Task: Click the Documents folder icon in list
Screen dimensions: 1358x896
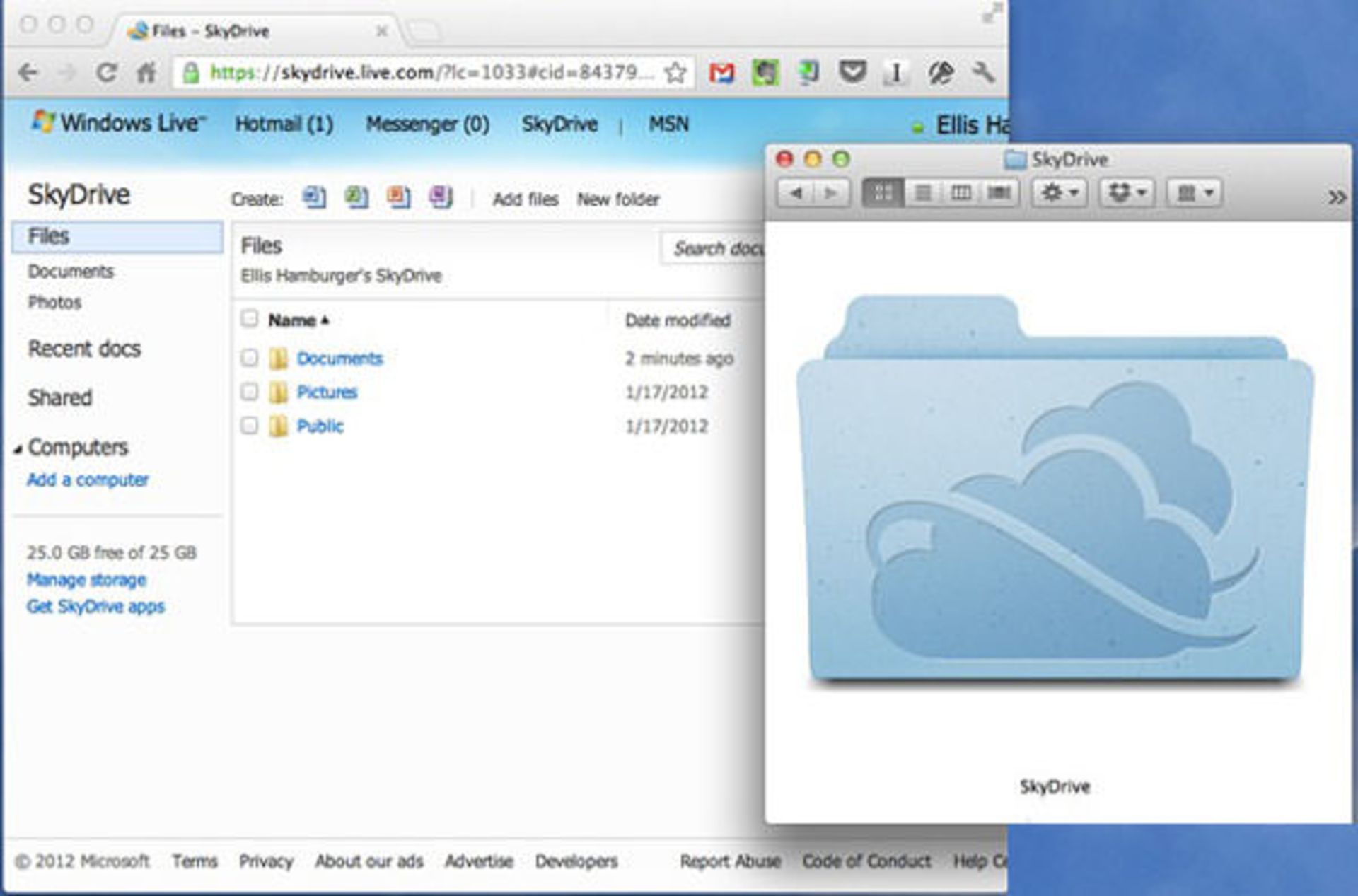Action: pos(279,359)
